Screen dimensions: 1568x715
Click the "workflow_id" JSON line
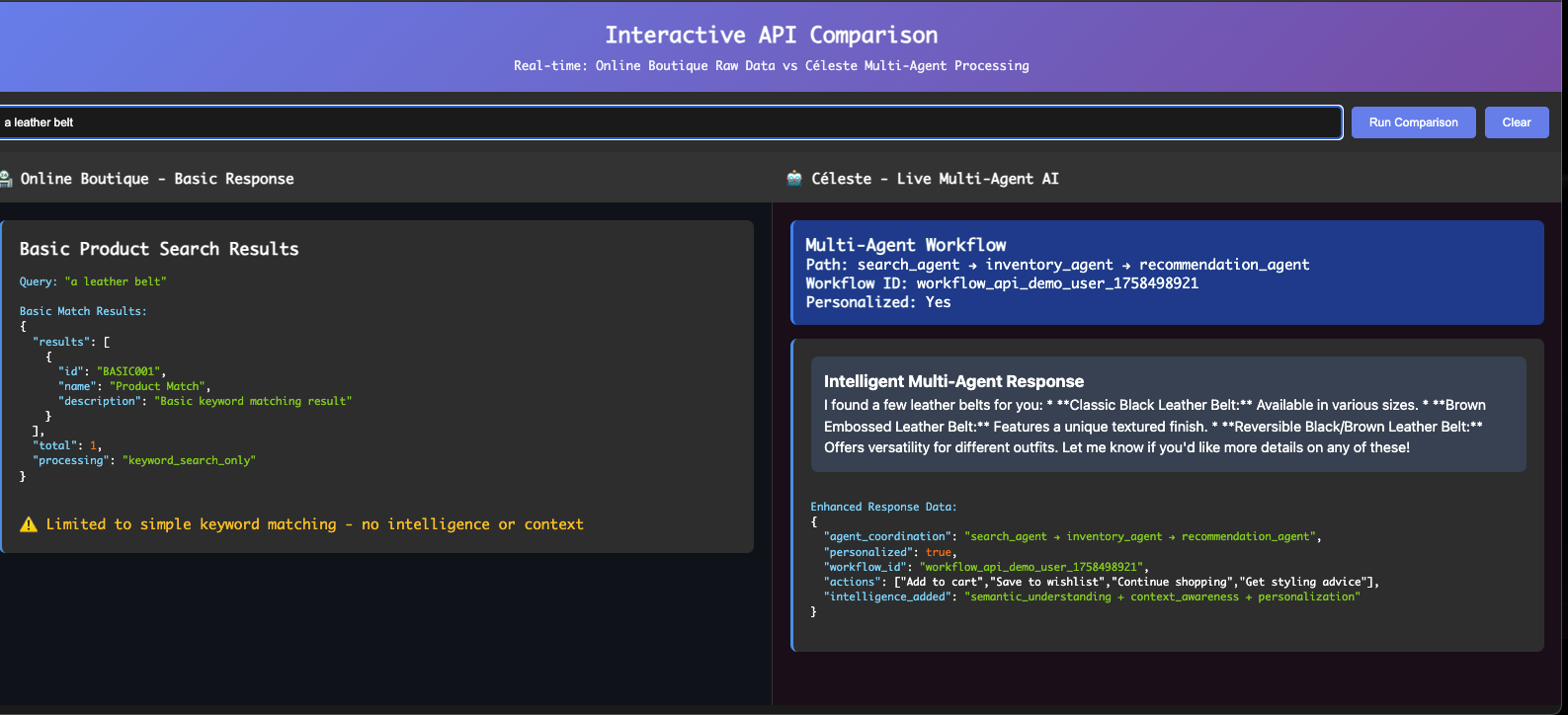click(986, 567)
